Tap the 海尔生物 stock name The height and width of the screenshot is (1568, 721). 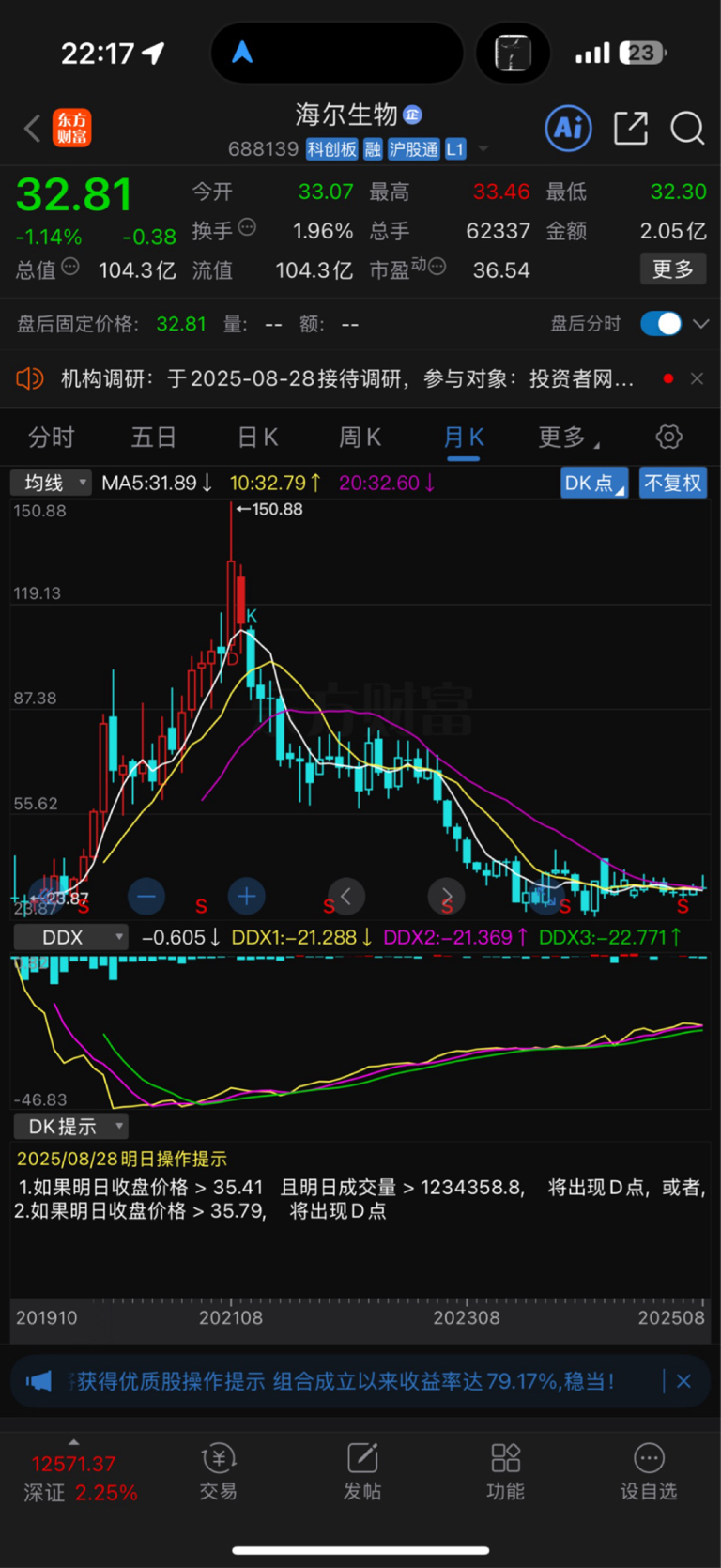pyautogui.click(x=346, y=115)
